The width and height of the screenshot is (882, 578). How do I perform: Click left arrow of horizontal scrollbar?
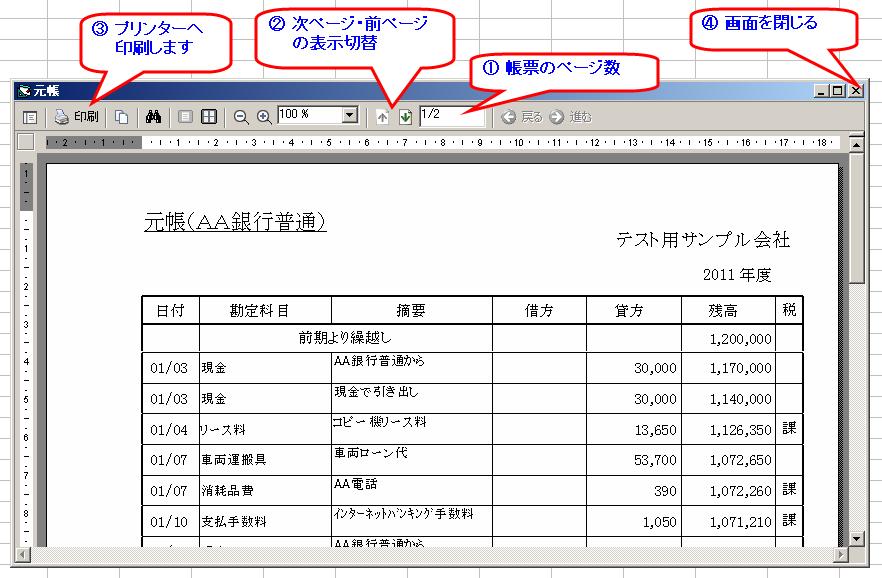[25, 554]
